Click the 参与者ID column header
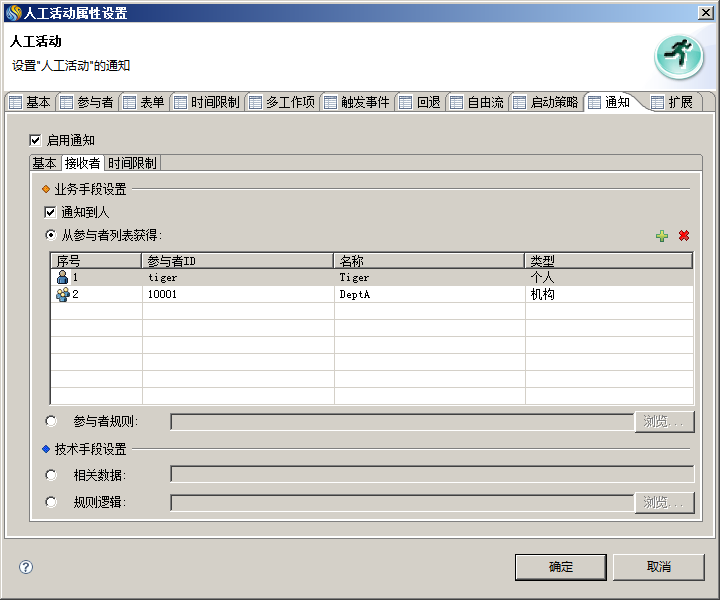Image resolution: width=720 pixels, height=600 pixels. tap(237, 261)
